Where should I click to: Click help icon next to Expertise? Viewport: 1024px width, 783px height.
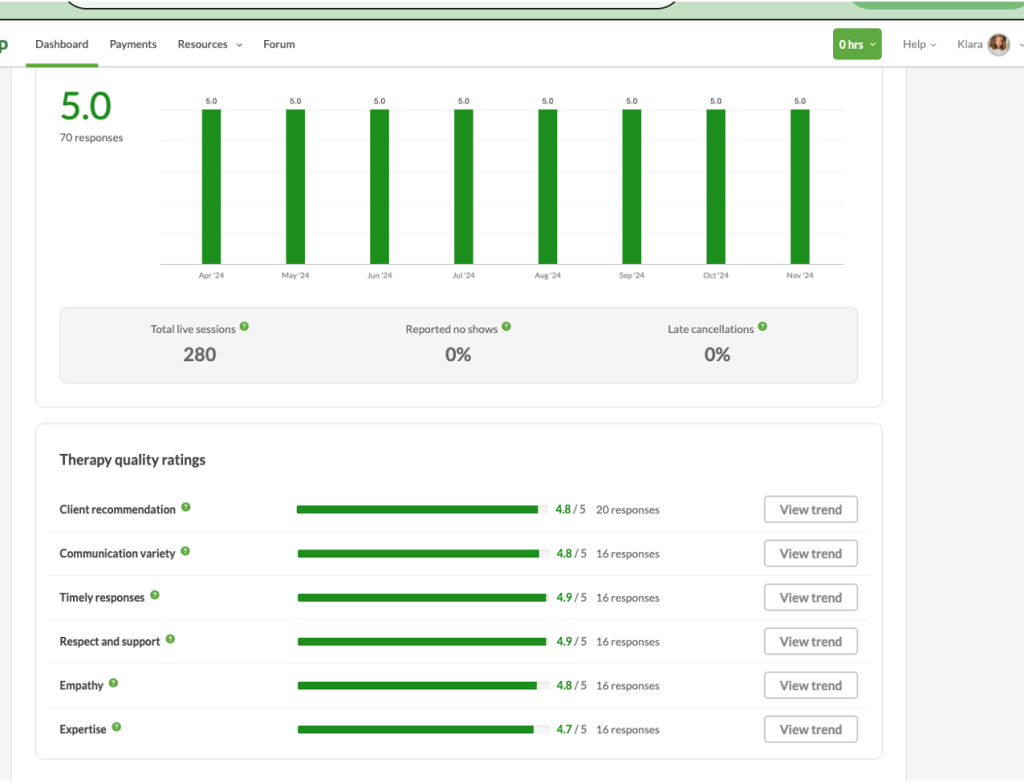117,728
